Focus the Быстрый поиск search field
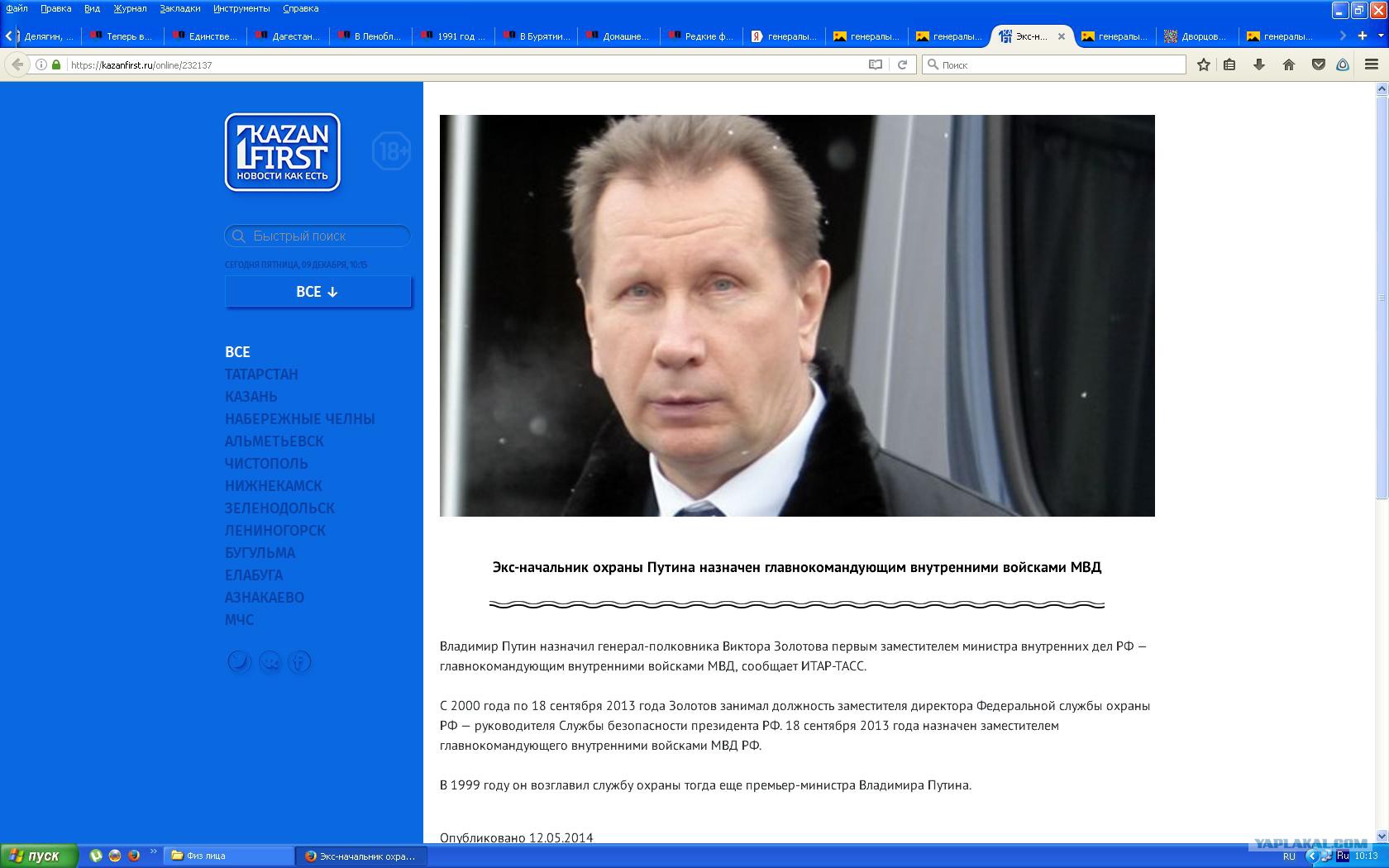Viewport: 1389px width, 868px height. (317, 236)
